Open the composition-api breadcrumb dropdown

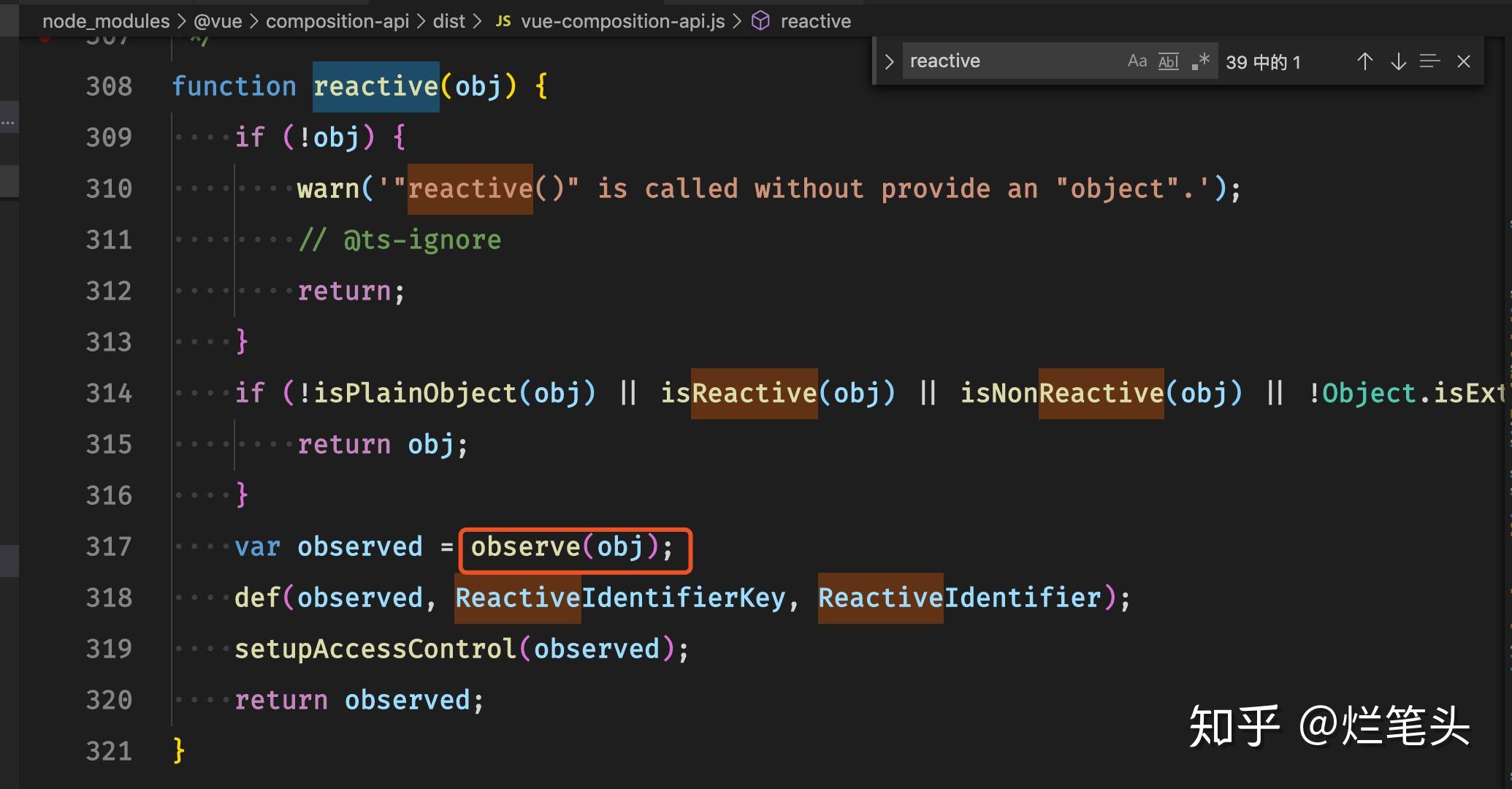[337, 21]
